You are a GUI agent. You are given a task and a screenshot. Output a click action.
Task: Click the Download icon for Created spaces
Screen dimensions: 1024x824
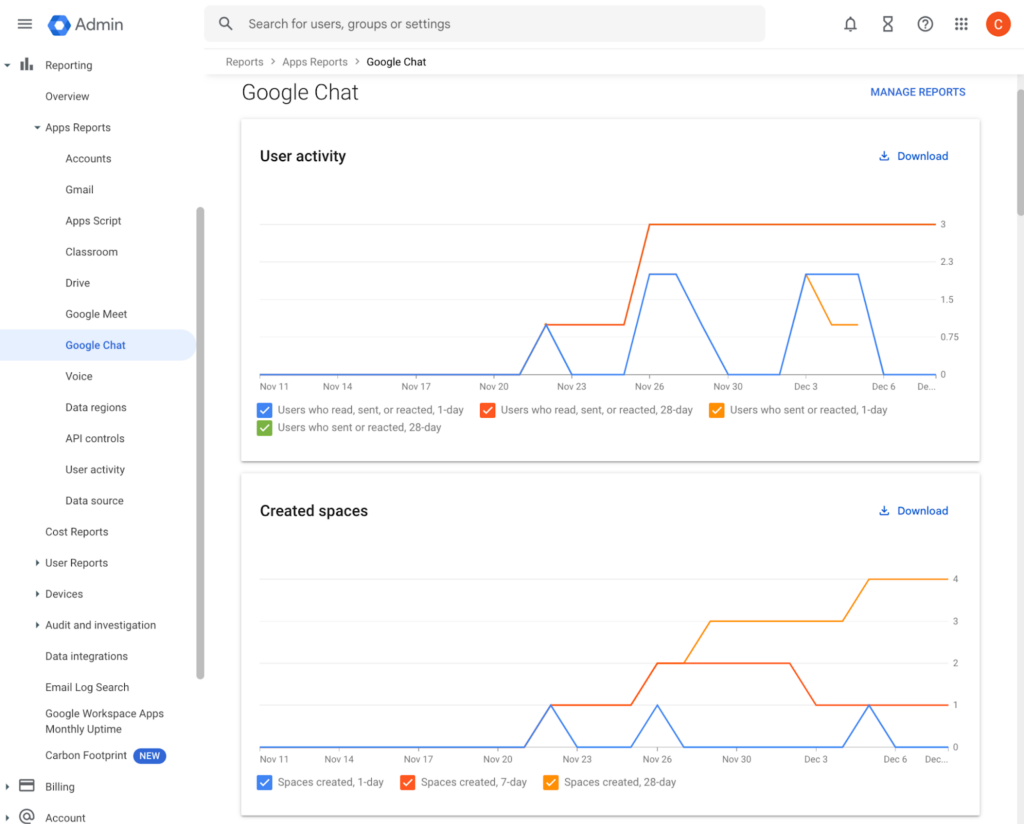(x=884, y=510)
